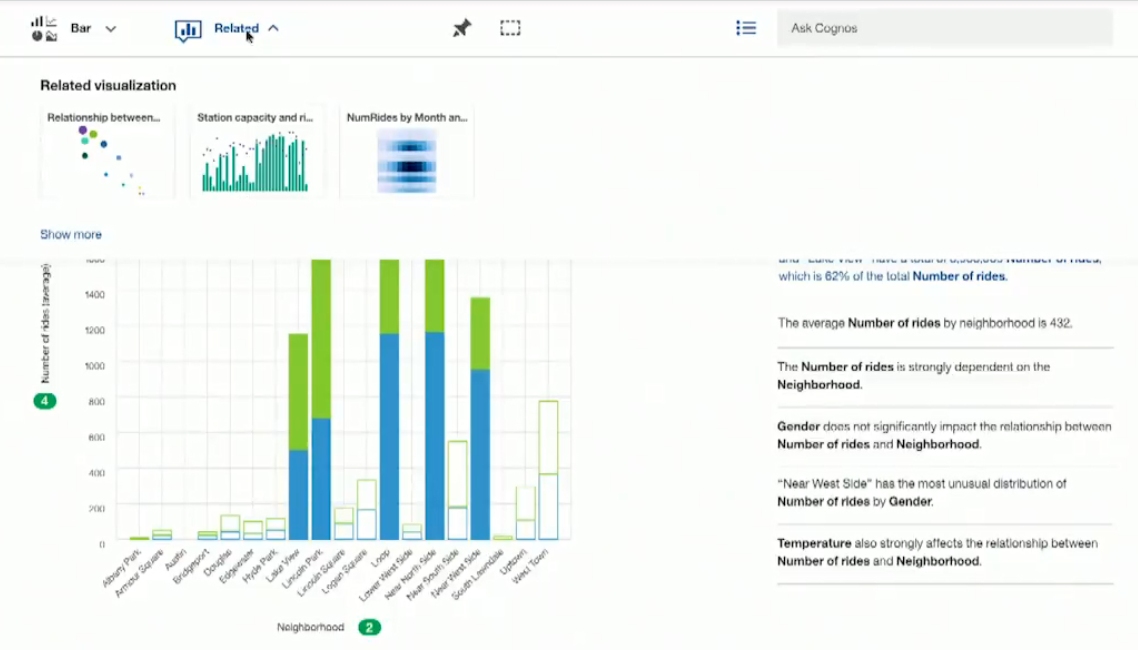Click the visualization type icon next to Bar
Viewport: 1138px width, 650px height.
[x=44, y=28]
